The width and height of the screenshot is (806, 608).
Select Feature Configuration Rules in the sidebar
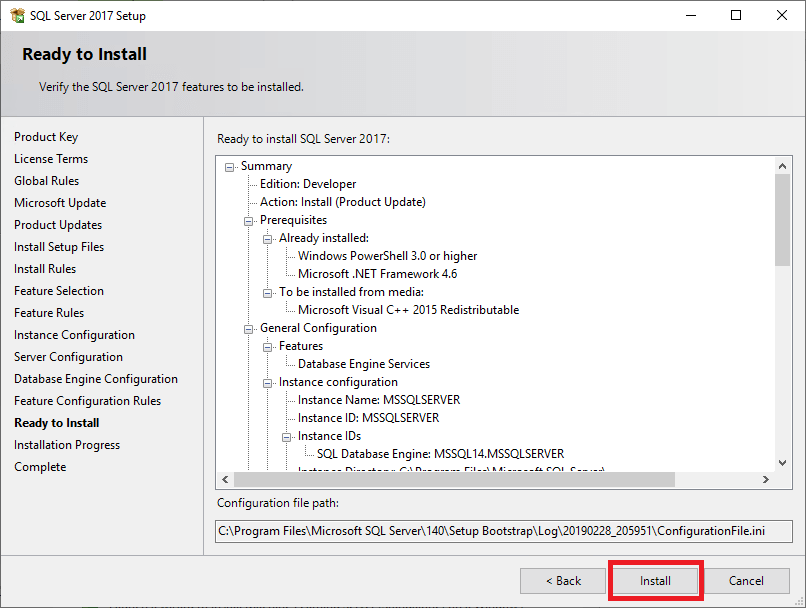click(88, 401)
